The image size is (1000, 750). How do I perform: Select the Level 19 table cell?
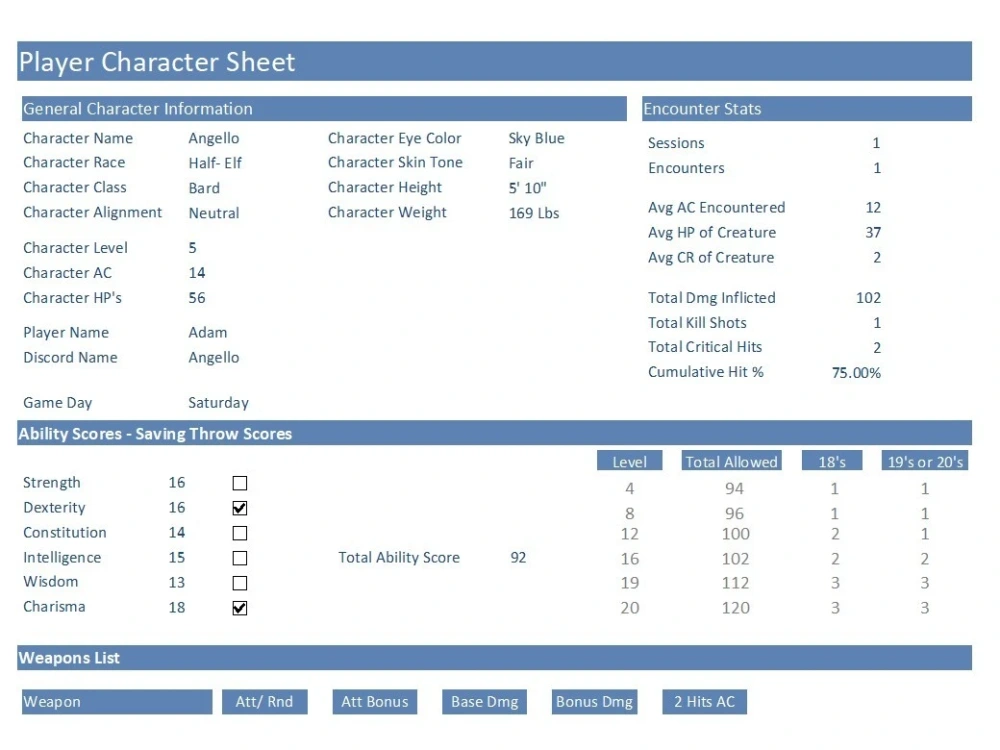point(629,583)
